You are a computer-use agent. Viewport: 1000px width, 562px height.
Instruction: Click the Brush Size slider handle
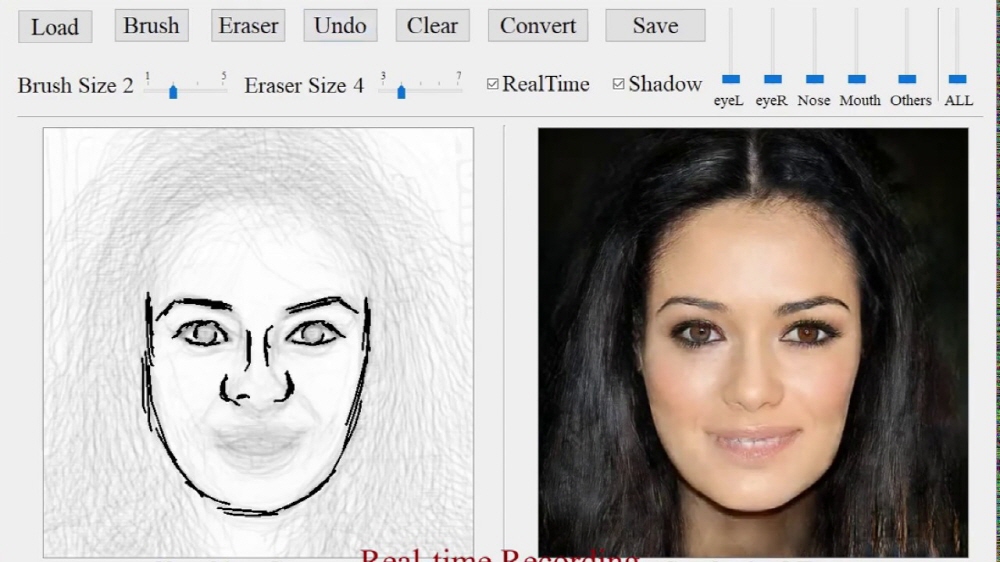pos(173,91)
